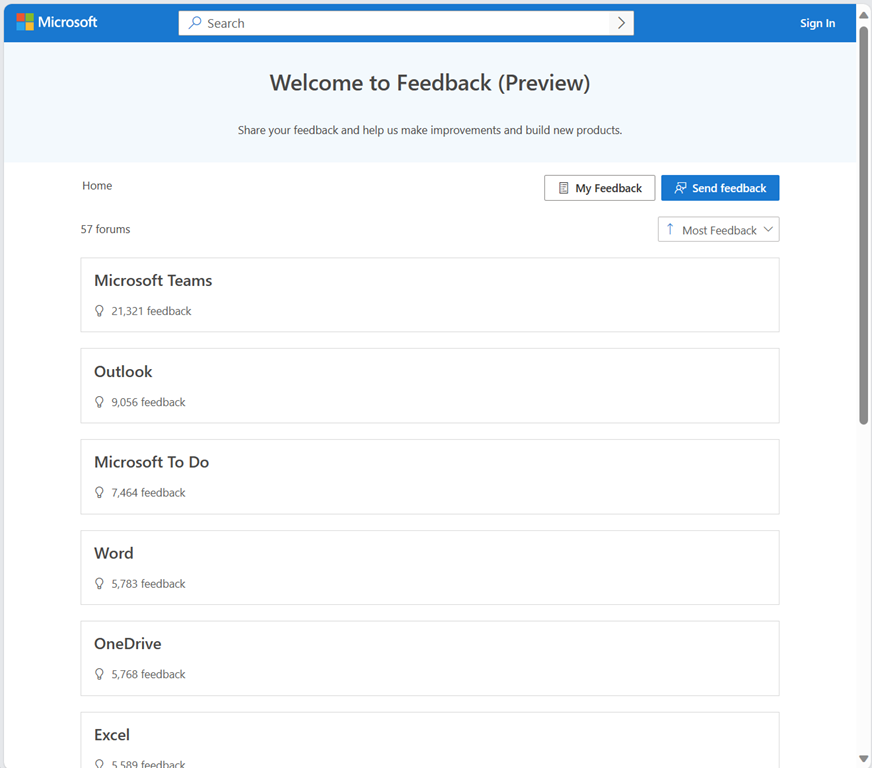The width and height of the screenshot is (872, 768).
Task: Click Sign In in the header
Action: [817, 23]
